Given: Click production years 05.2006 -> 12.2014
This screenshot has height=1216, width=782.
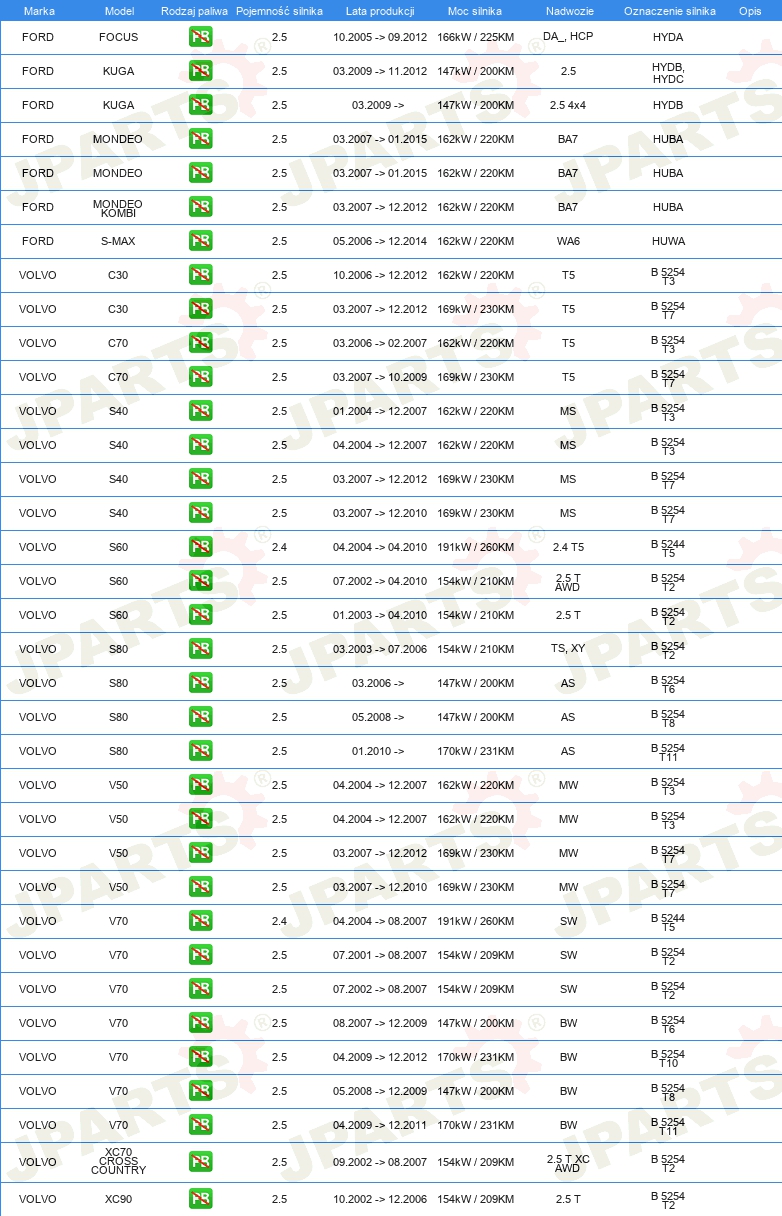Looking at the screenshot, I should tap(380, 241).
